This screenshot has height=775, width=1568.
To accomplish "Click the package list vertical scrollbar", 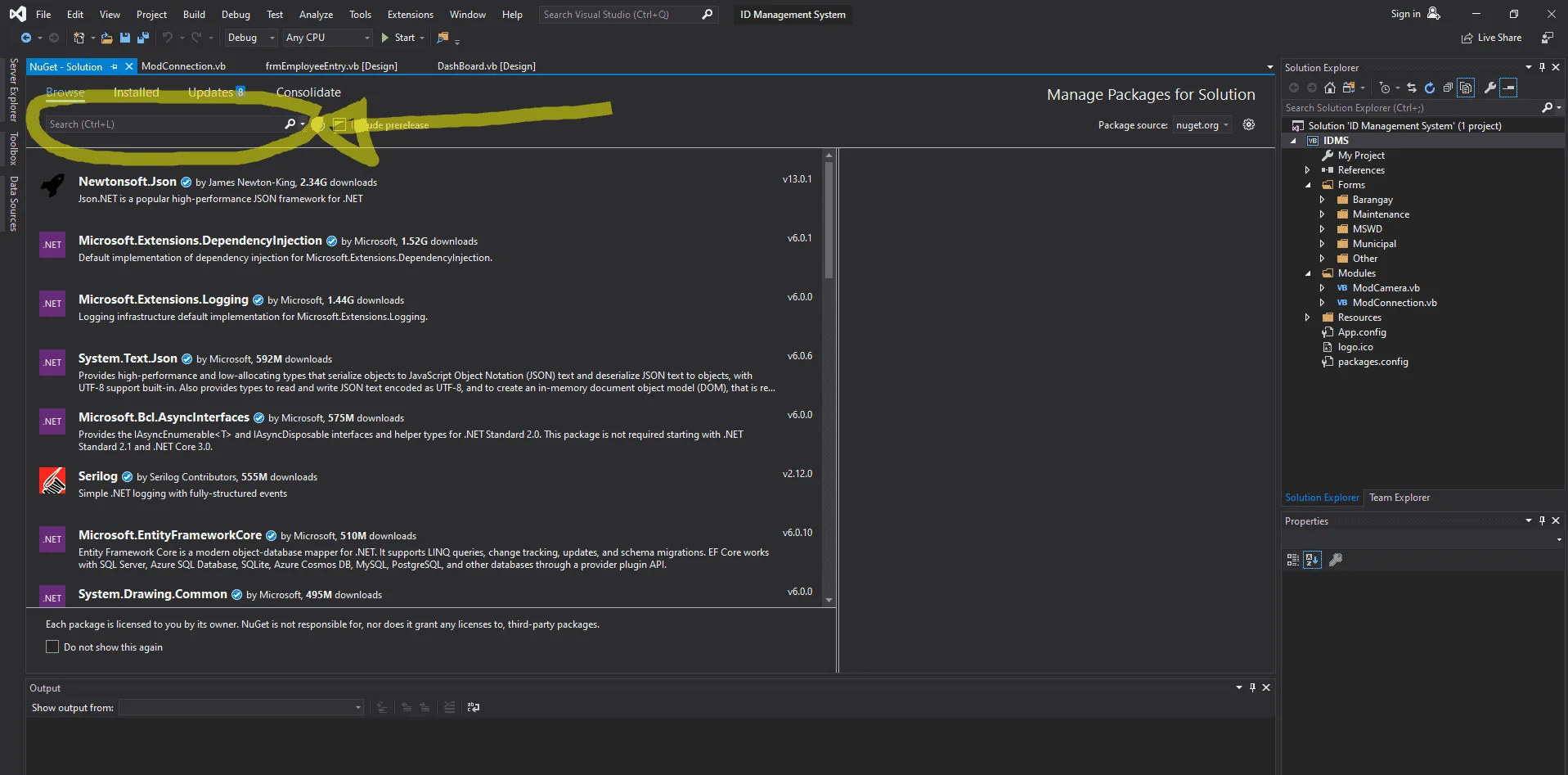I will [x=829, y=219].
